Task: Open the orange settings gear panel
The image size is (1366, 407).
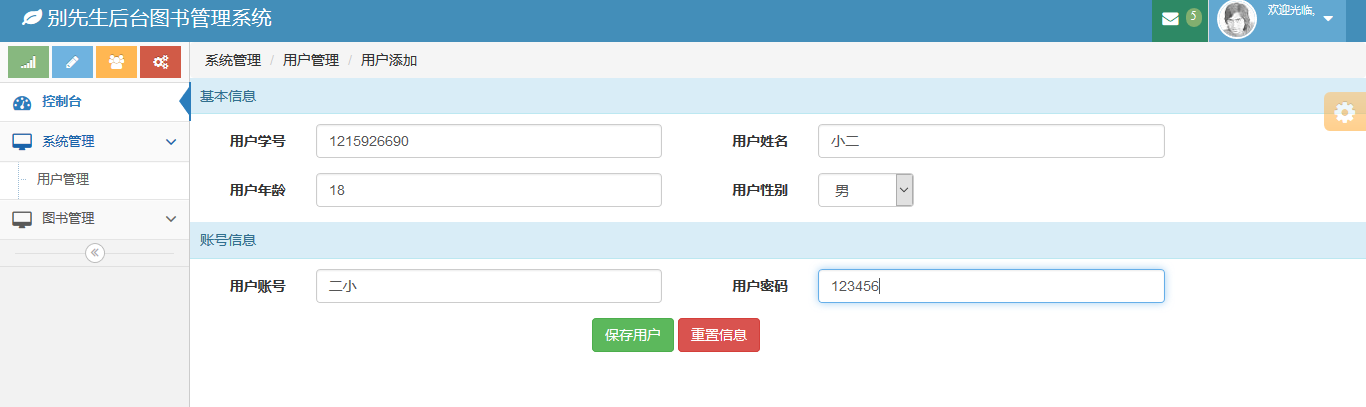Action: coord(1345,112)
